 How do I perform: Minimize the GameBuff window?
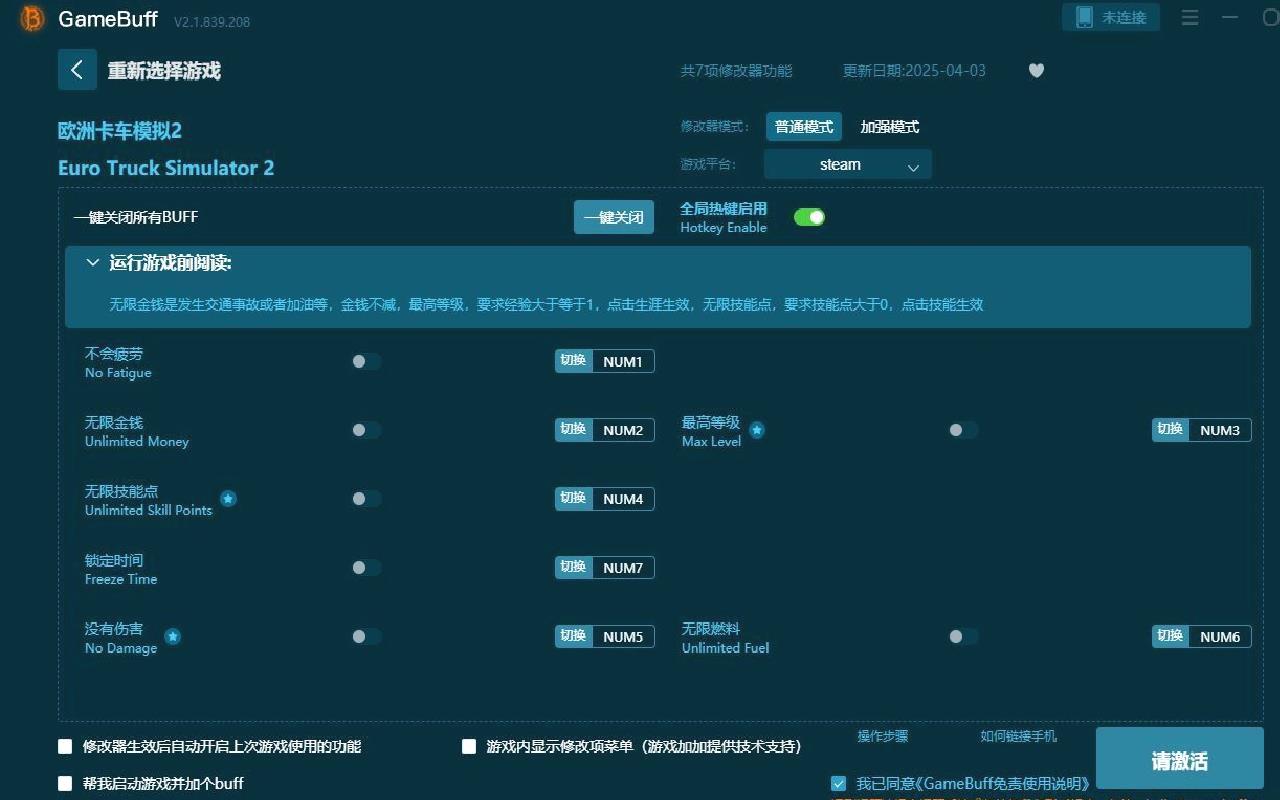(x=1230, y=18)
